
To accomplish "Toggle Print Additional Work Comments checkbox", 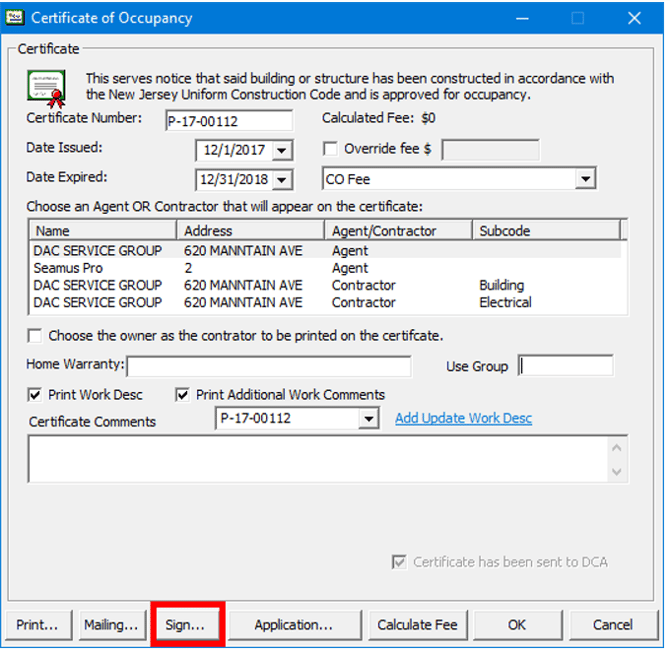I will (x=182, y=395).
